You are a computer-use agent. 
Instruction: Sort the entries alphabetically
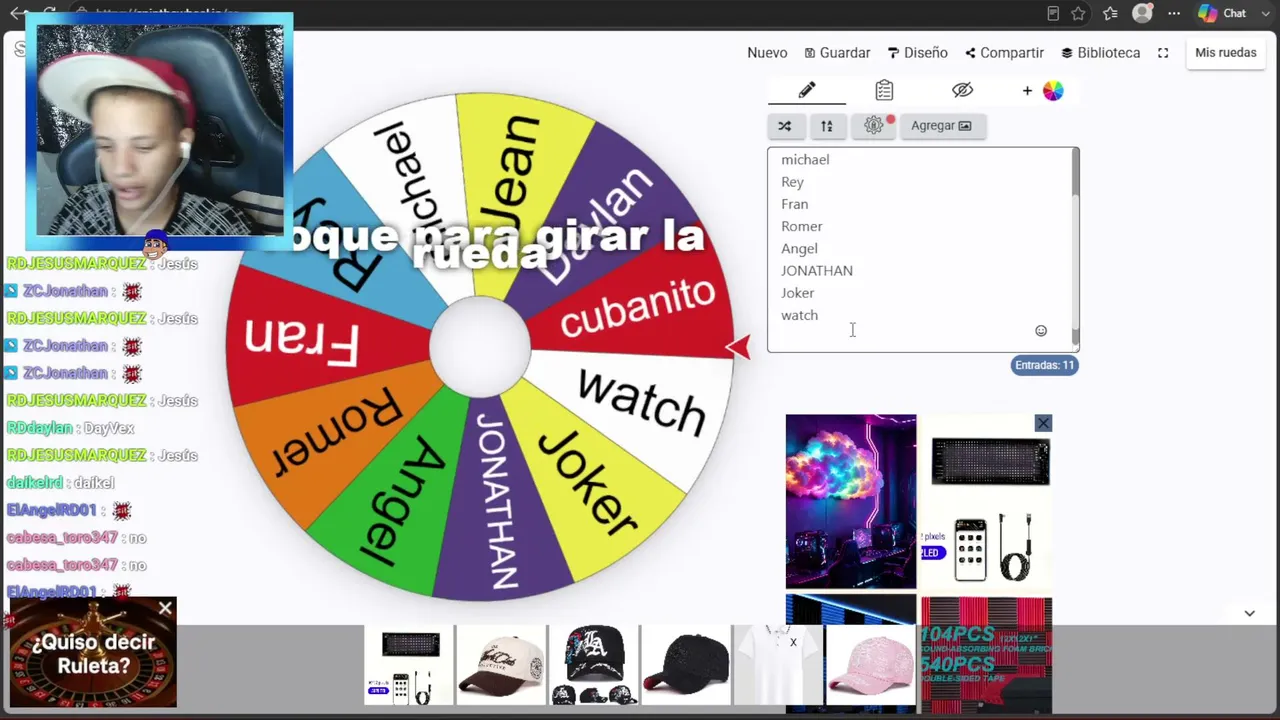827,126
